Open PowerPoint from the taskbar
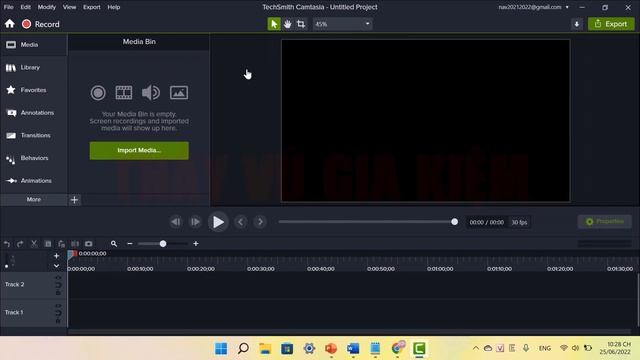640x360 pixels. pos(331,349)
